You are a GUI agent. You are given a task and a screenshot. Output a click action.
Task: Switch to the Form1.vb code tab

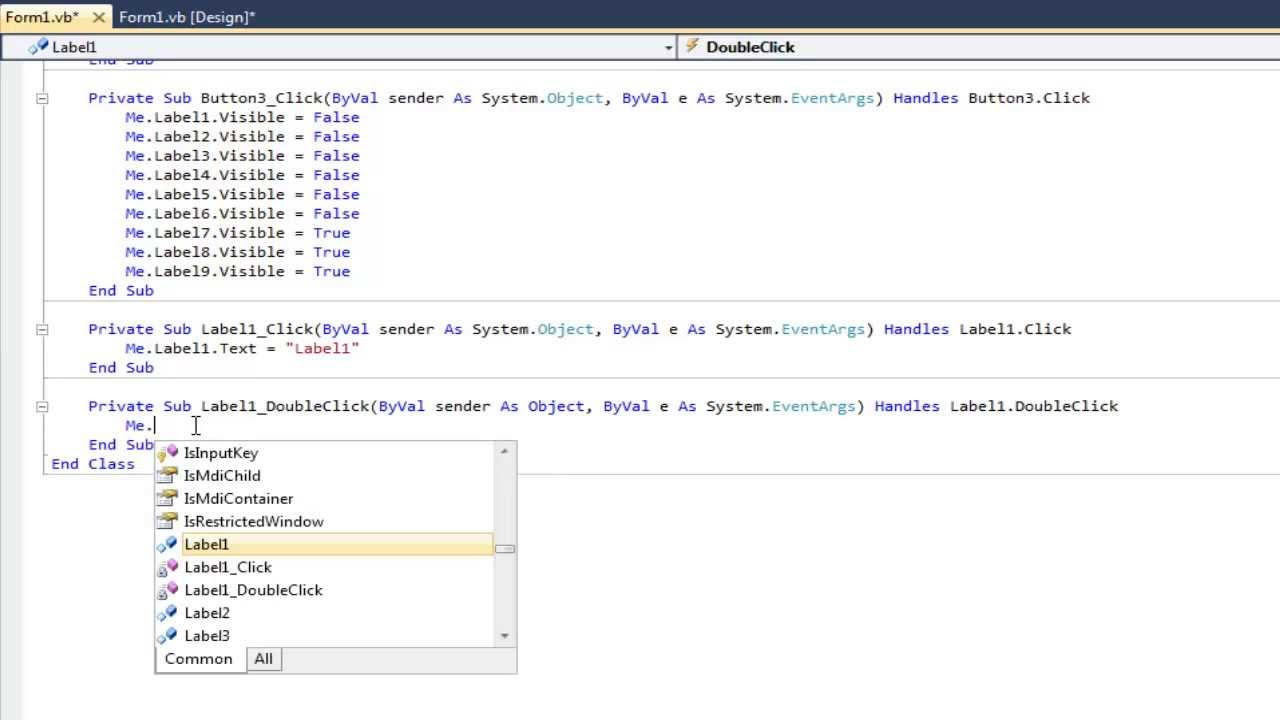(x=42, y=16)
